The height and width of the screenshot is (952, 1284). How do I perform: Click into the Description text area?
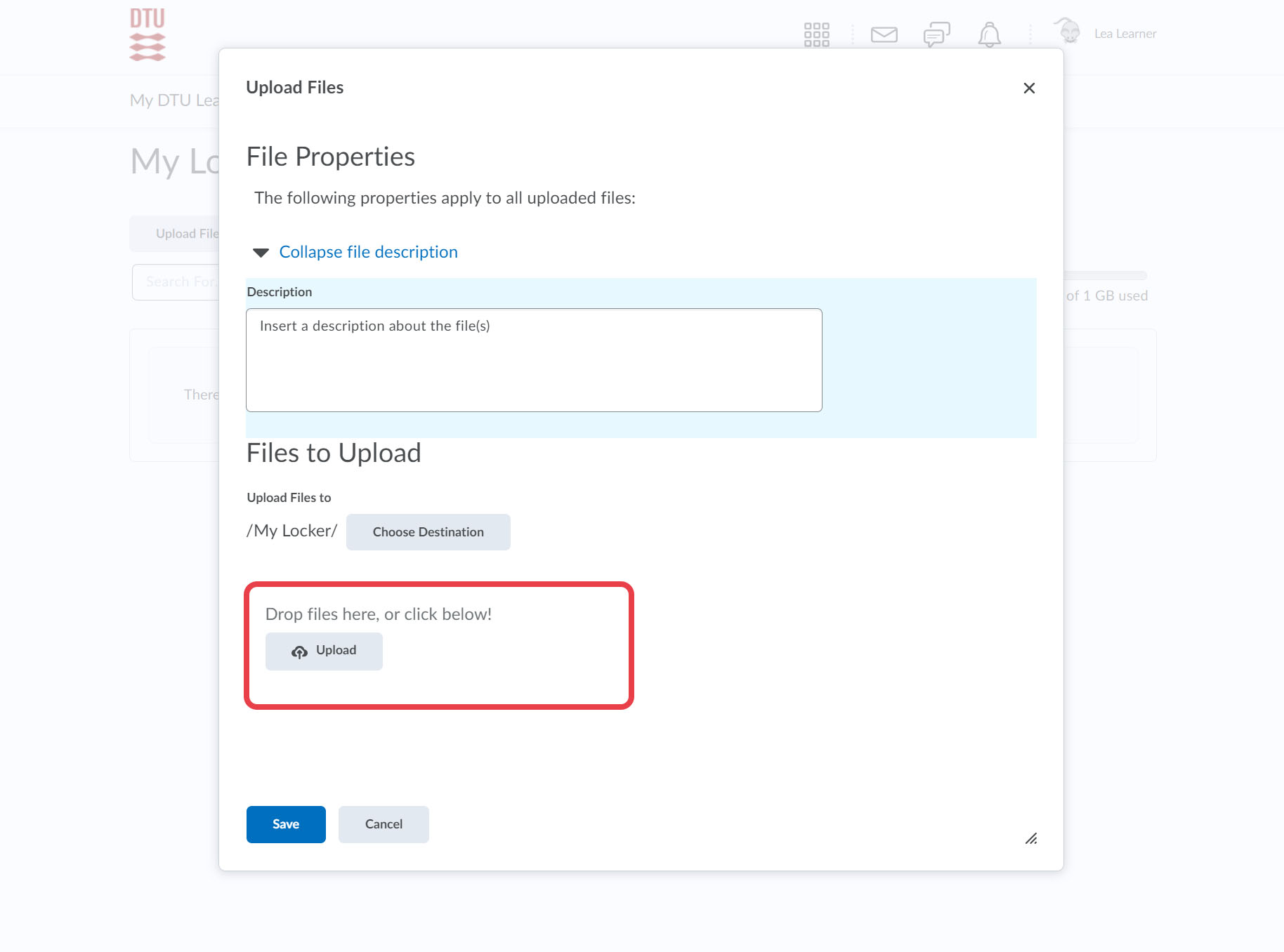click(534, 360)
